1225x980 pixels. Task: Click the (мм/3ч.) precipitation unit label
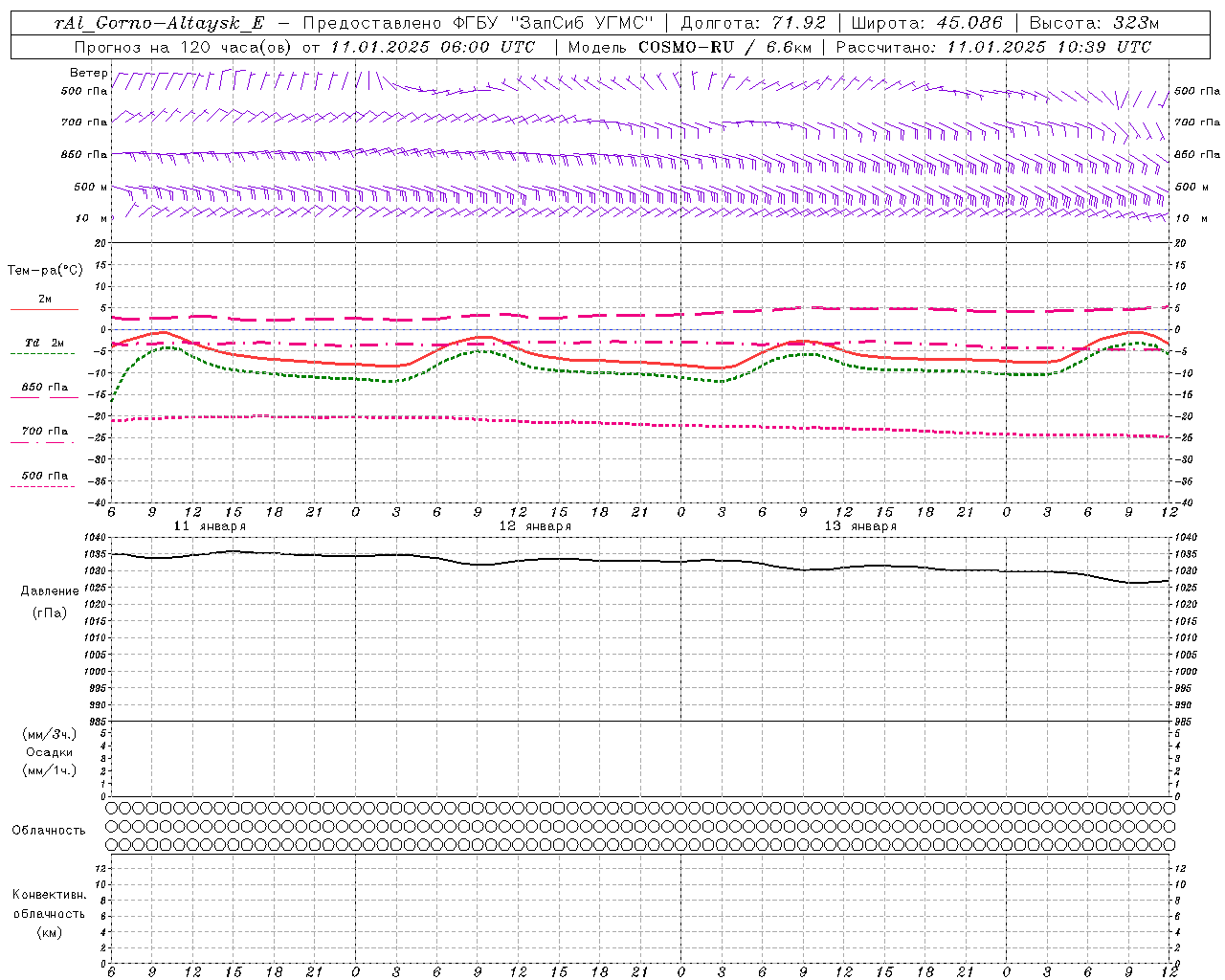pyautogui.click(x=50, y=734)
